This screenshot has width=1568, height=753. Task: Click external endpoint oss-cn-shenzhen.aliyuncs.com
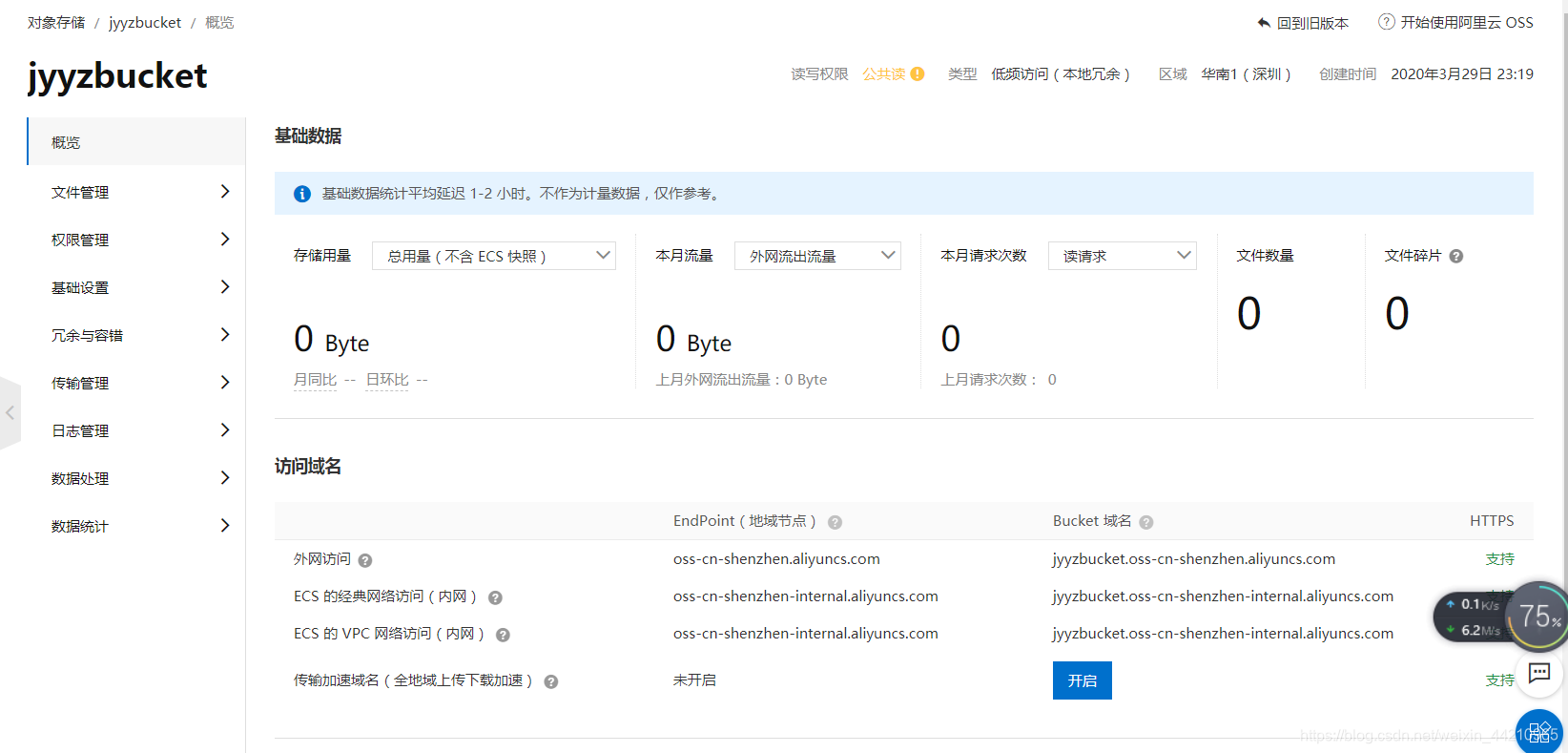[x=776, y=559]
